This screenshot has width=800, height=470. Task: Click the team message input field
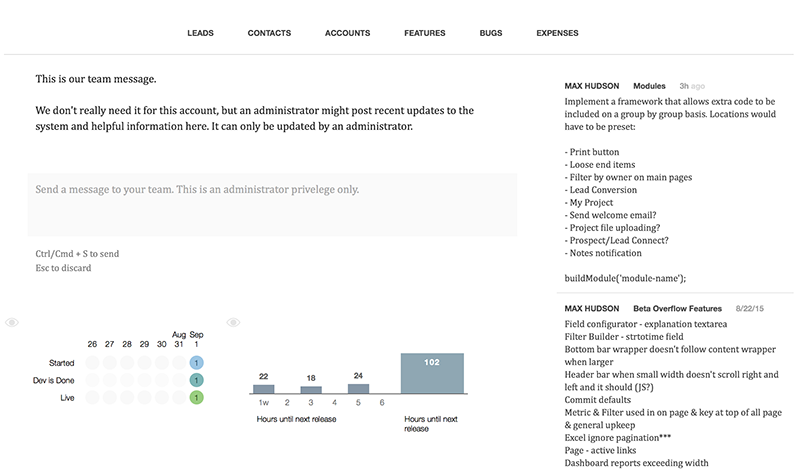point(272,205)
